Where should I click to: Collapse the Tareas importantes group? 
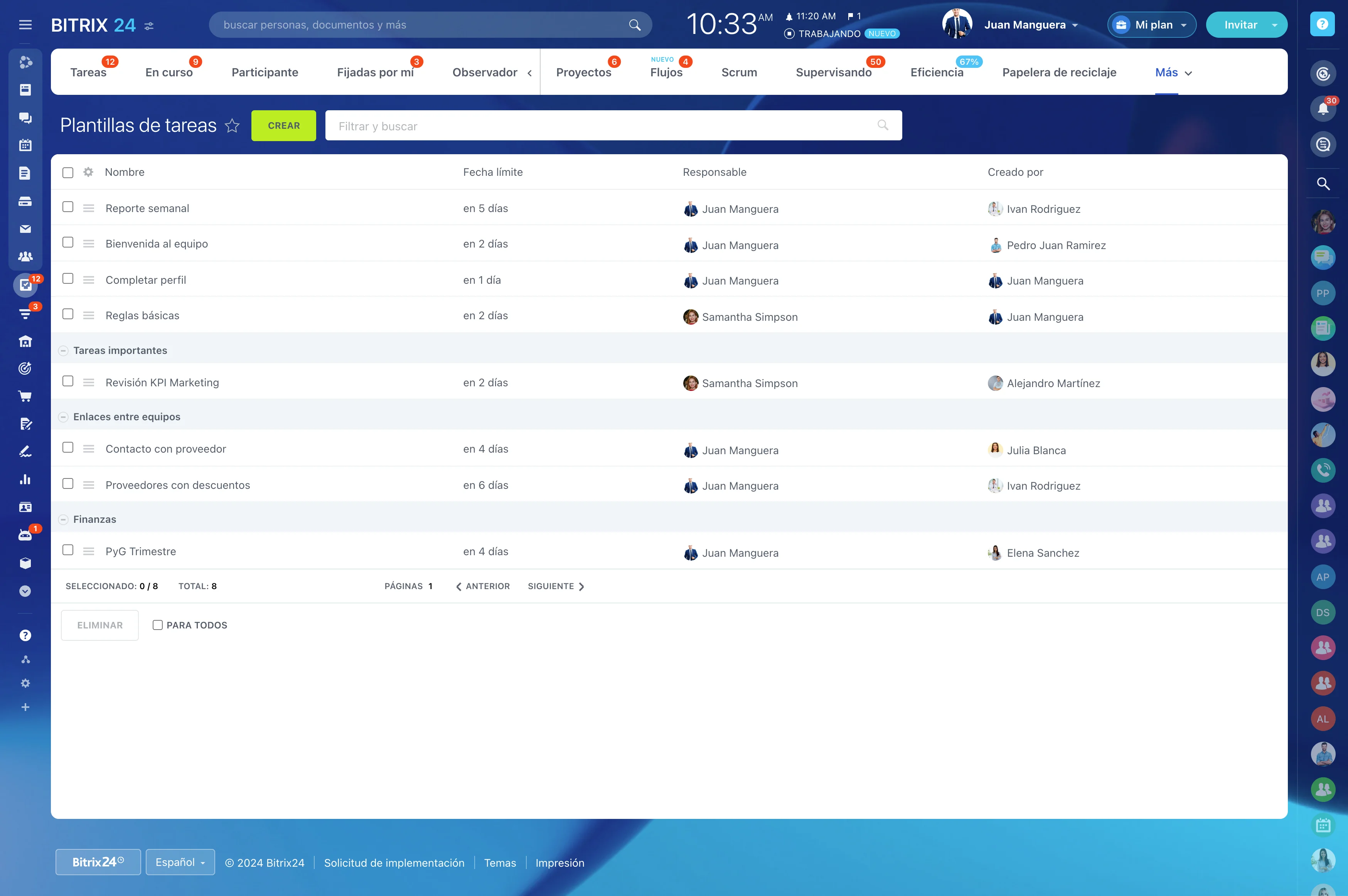(x=64, y=350)
